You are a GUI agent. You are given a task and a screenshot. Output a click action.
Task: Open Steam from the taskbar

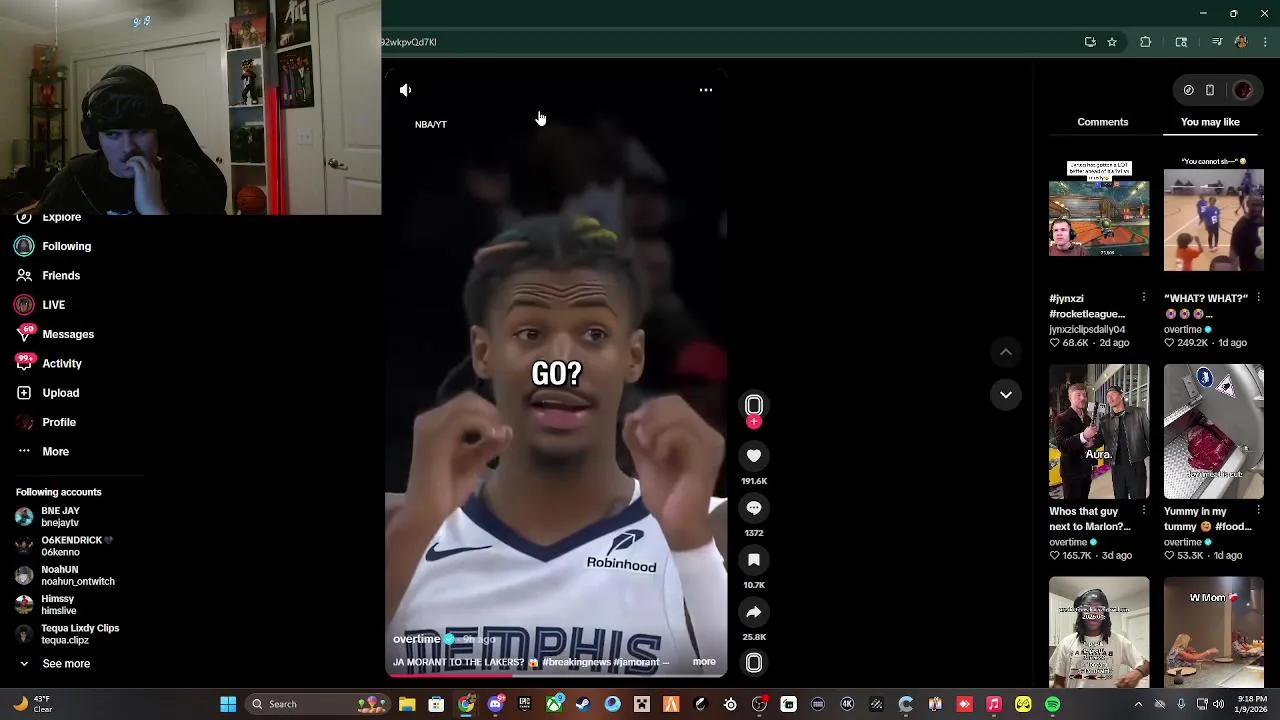[x=583, y=704]
